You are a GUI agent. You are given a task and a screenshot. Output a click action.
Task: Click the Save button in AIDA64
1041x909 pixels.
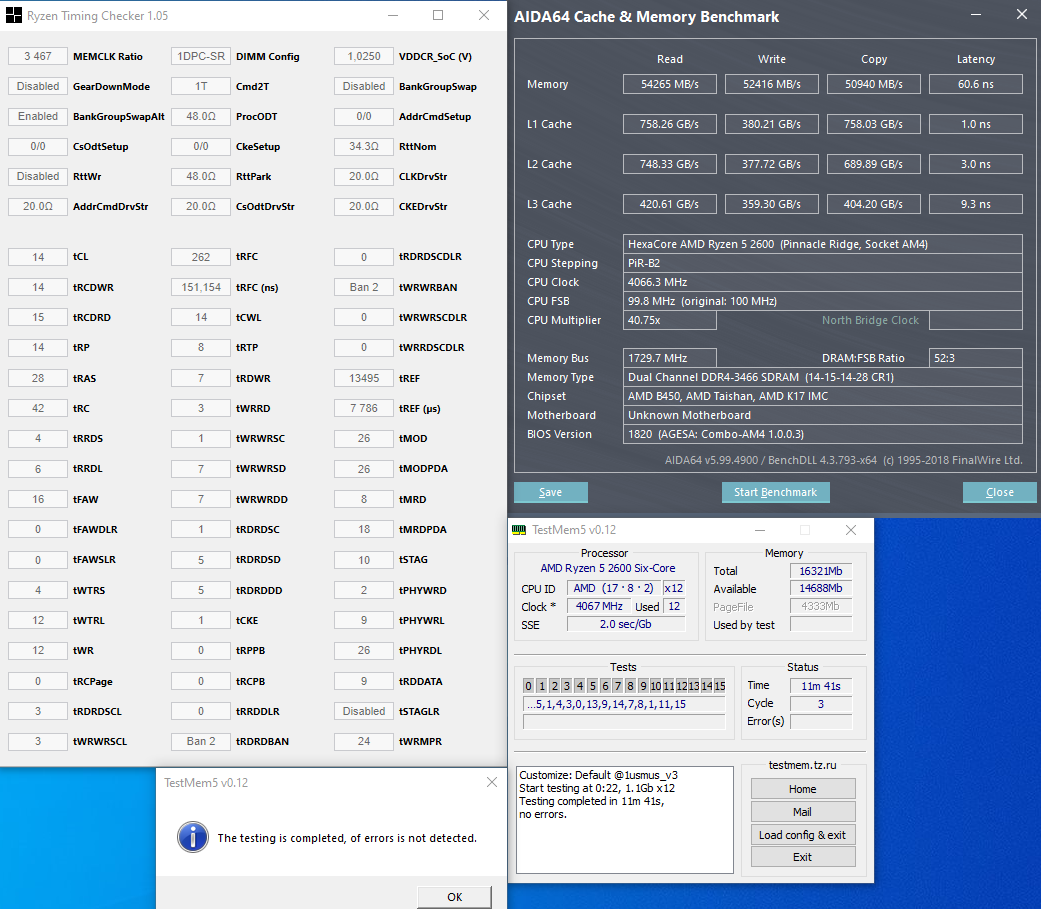(x=550, y=492)
